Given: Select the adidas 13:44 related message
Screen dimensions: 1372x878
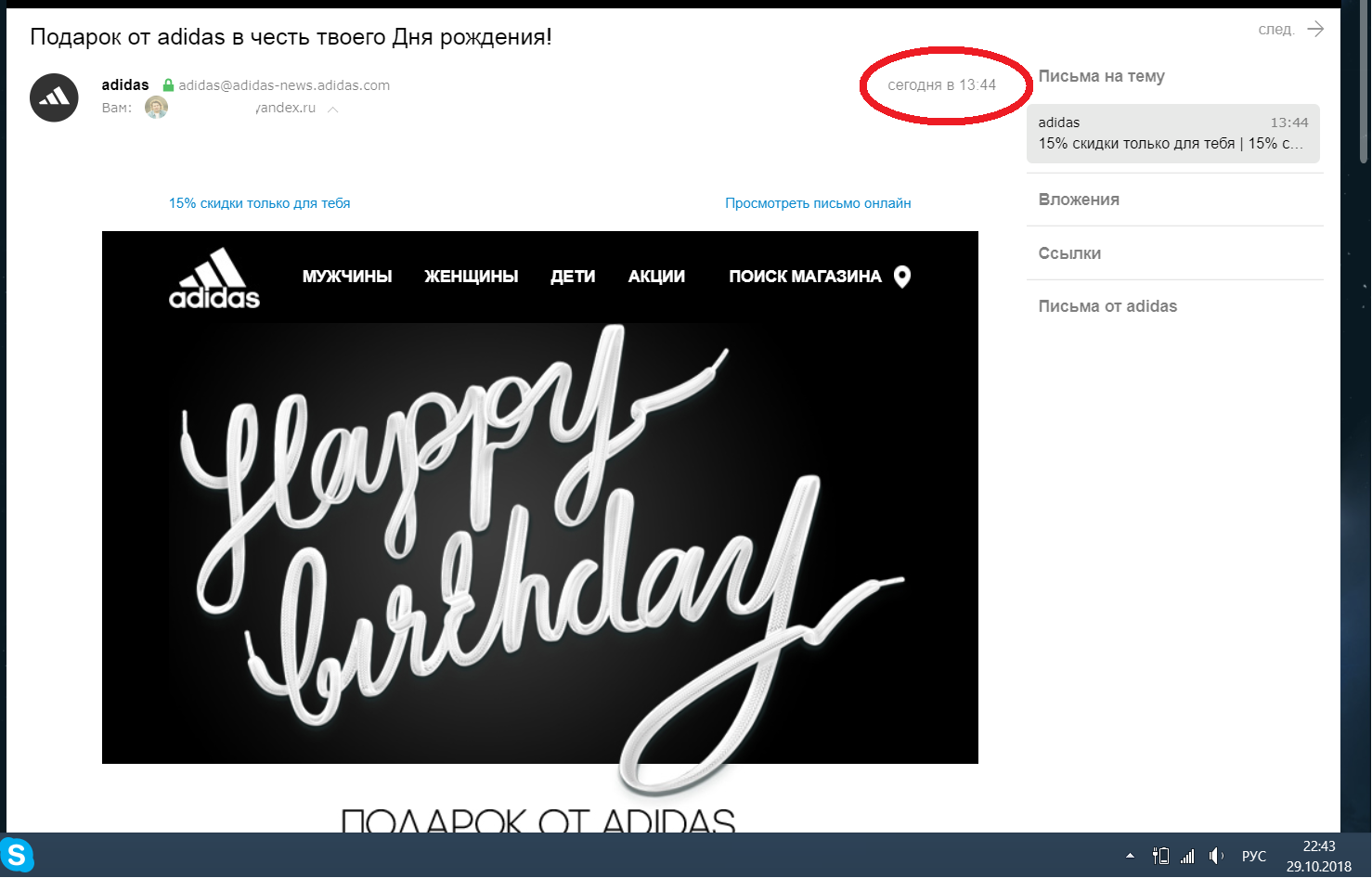Looking at the screenshot, I should [x=1173, y=134].
